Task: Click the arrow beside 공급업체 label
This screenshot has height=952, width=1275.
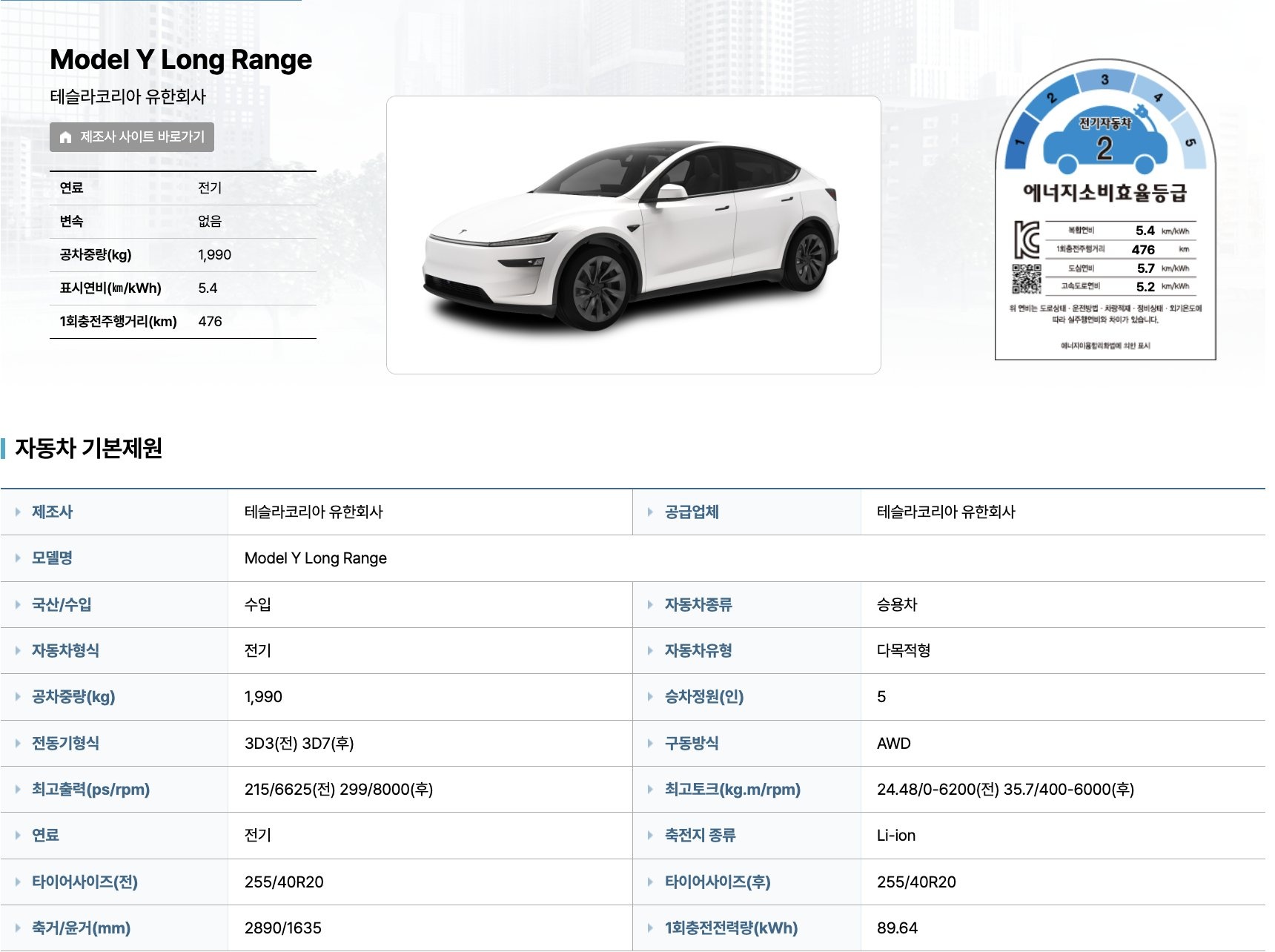Action: coord(650,512)
